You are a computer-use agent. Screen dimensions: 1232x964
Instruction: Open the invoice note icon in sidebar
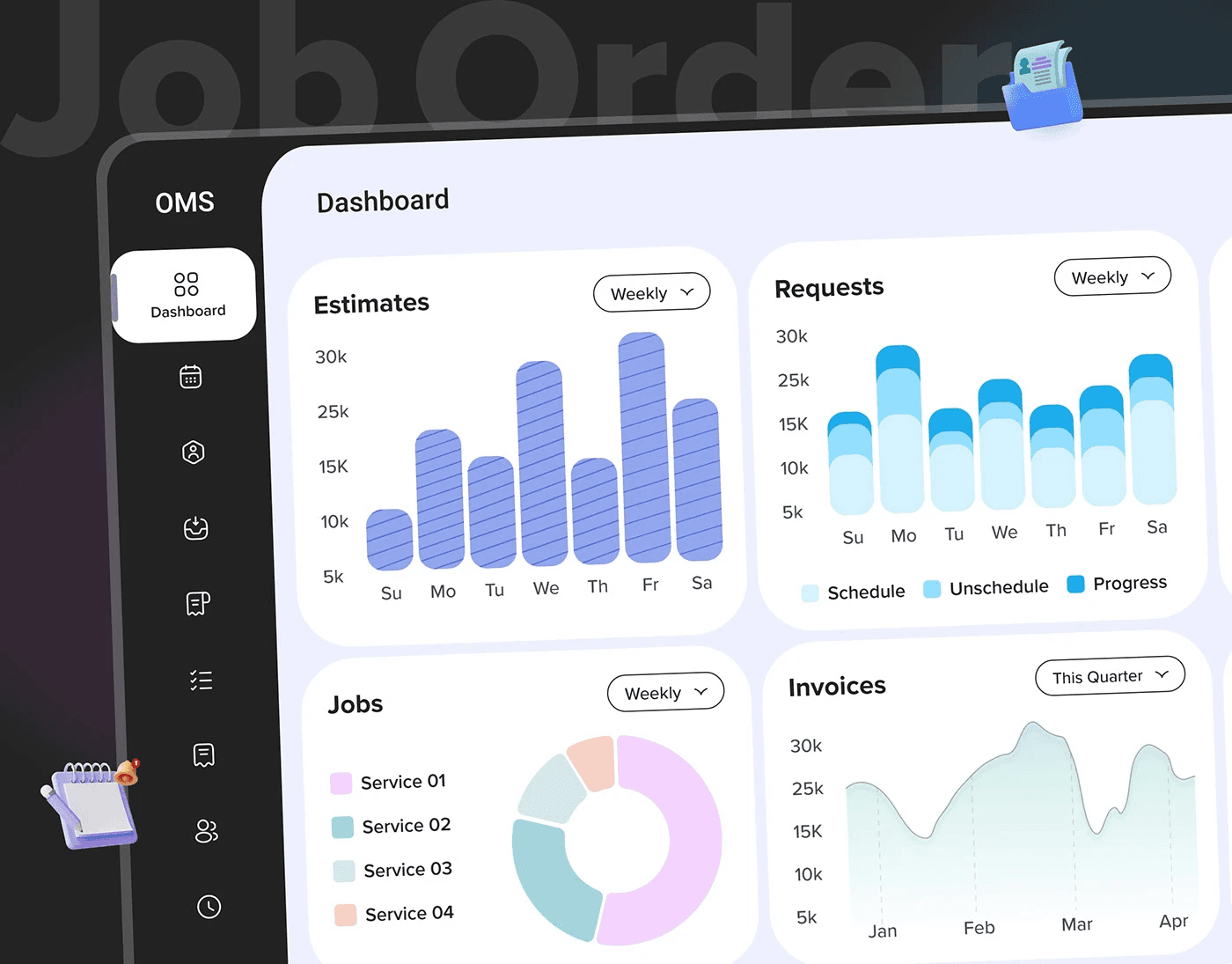click(x=203, y=755)
